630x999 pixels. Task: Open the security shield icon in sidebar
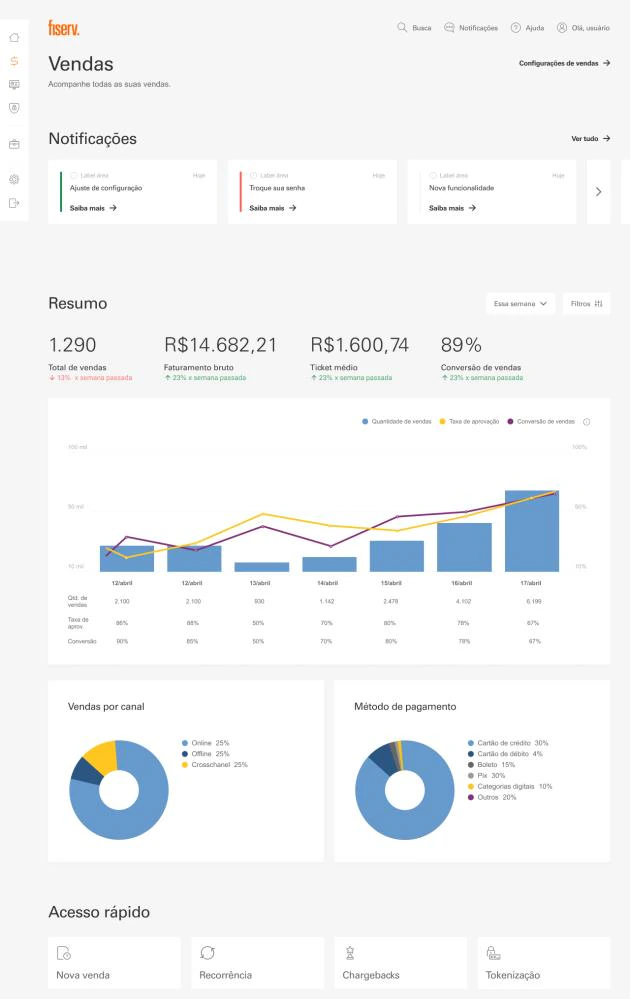pos(14,108)
